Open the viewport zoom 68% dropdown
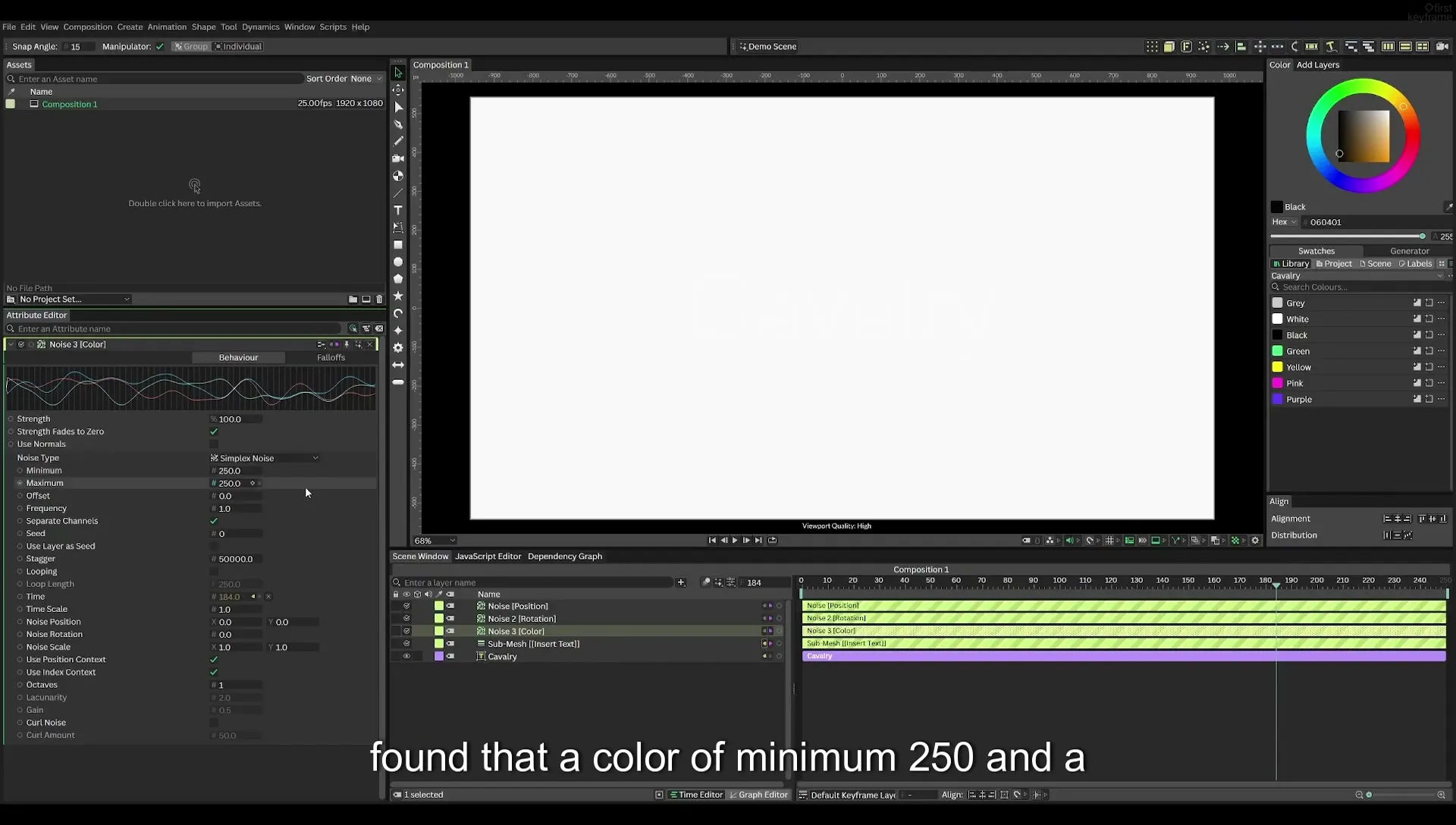1456x825 pixels. click(x=435, y=541)
